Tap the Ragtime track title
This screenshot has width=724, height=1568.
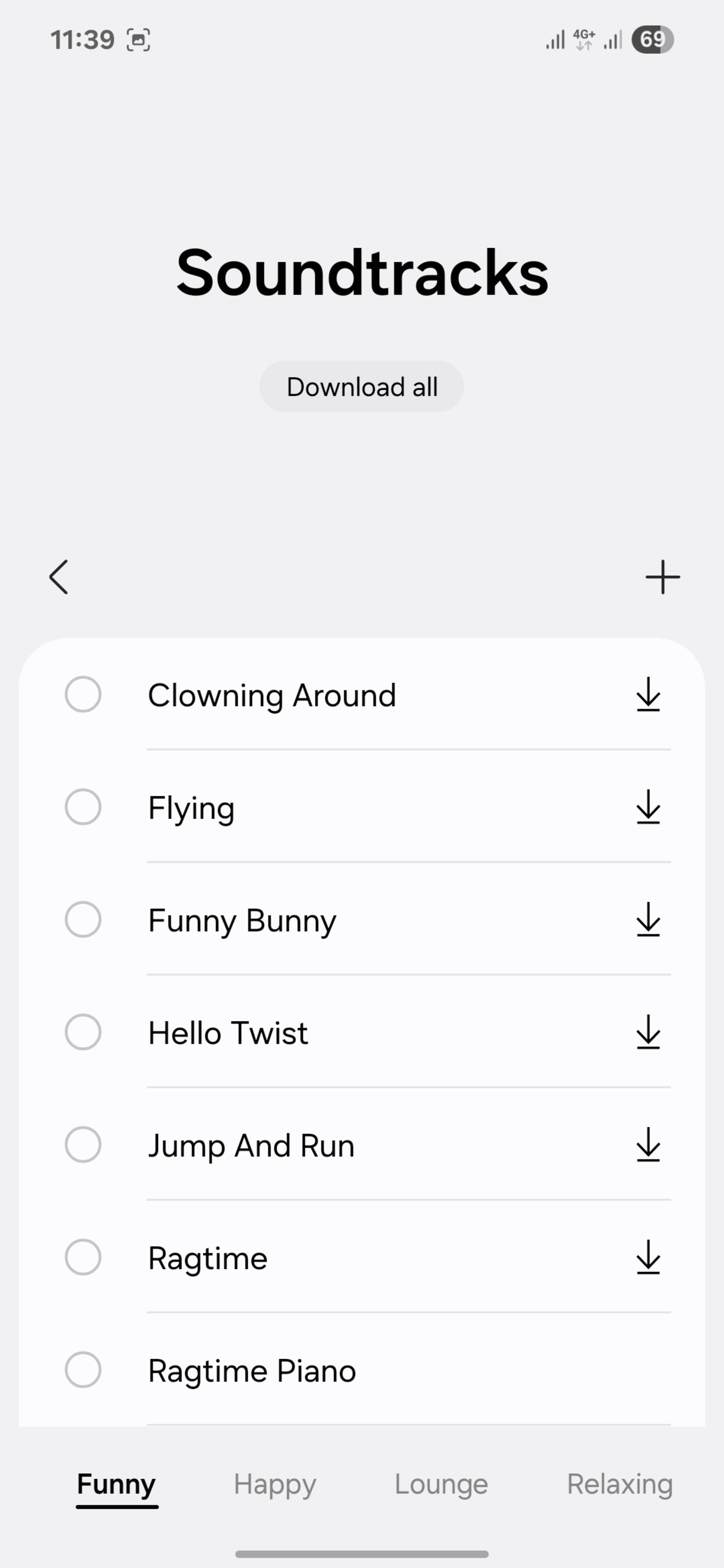(x=208, y=1259)
